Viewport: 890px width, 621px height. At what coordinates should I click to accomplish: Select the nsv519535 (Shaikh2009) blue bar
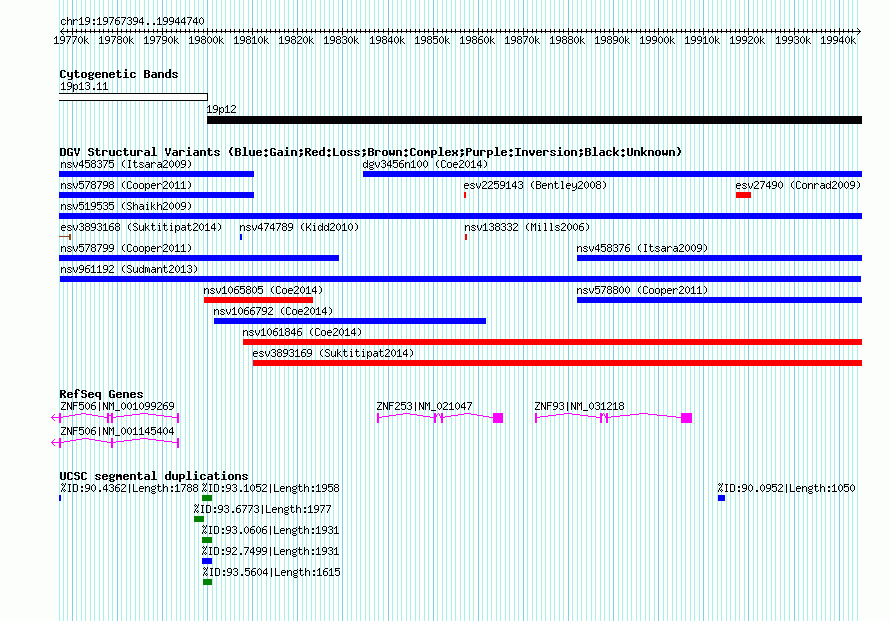tap(460, 216)
